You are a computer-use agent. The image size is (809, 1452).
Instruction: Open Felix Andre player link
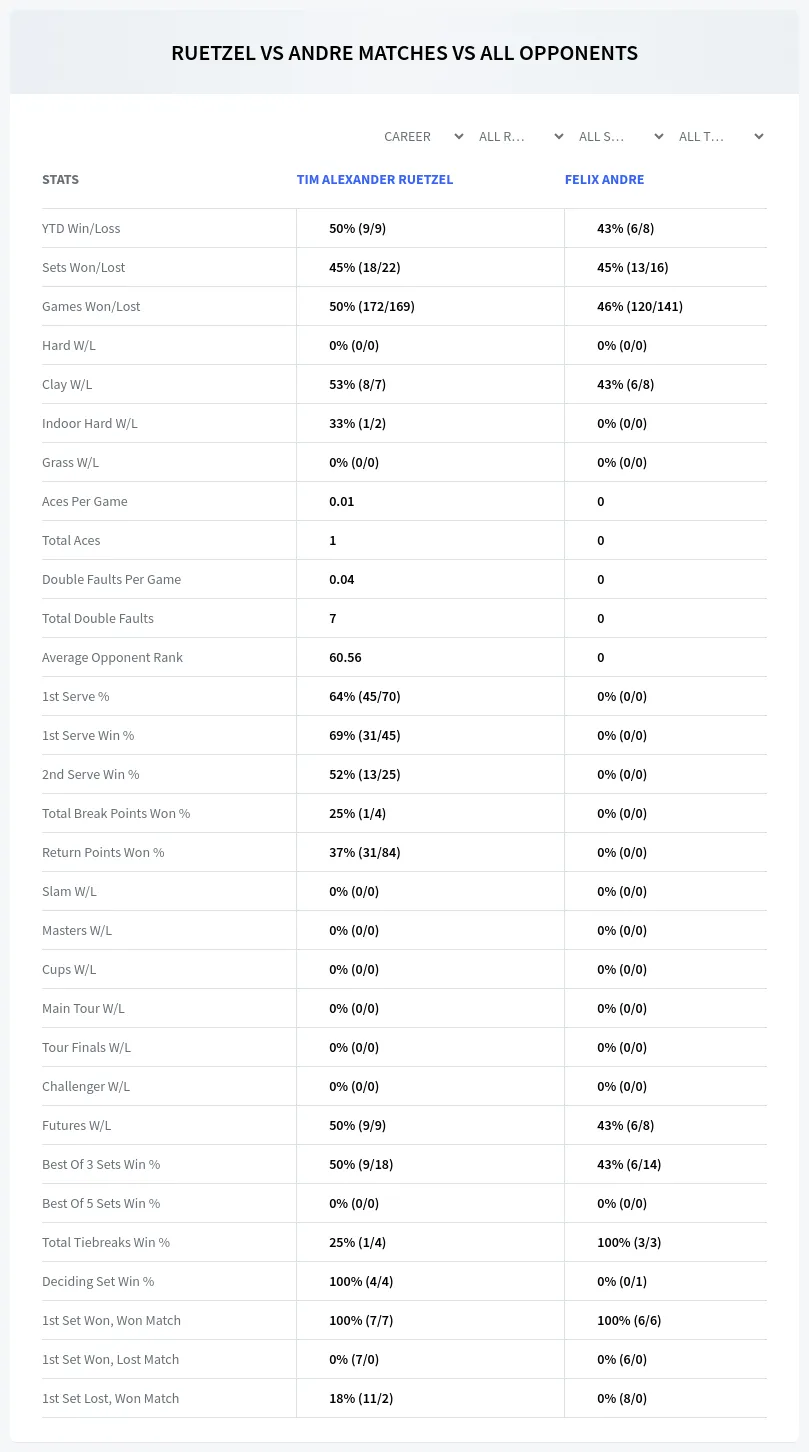tap(604, 180)
